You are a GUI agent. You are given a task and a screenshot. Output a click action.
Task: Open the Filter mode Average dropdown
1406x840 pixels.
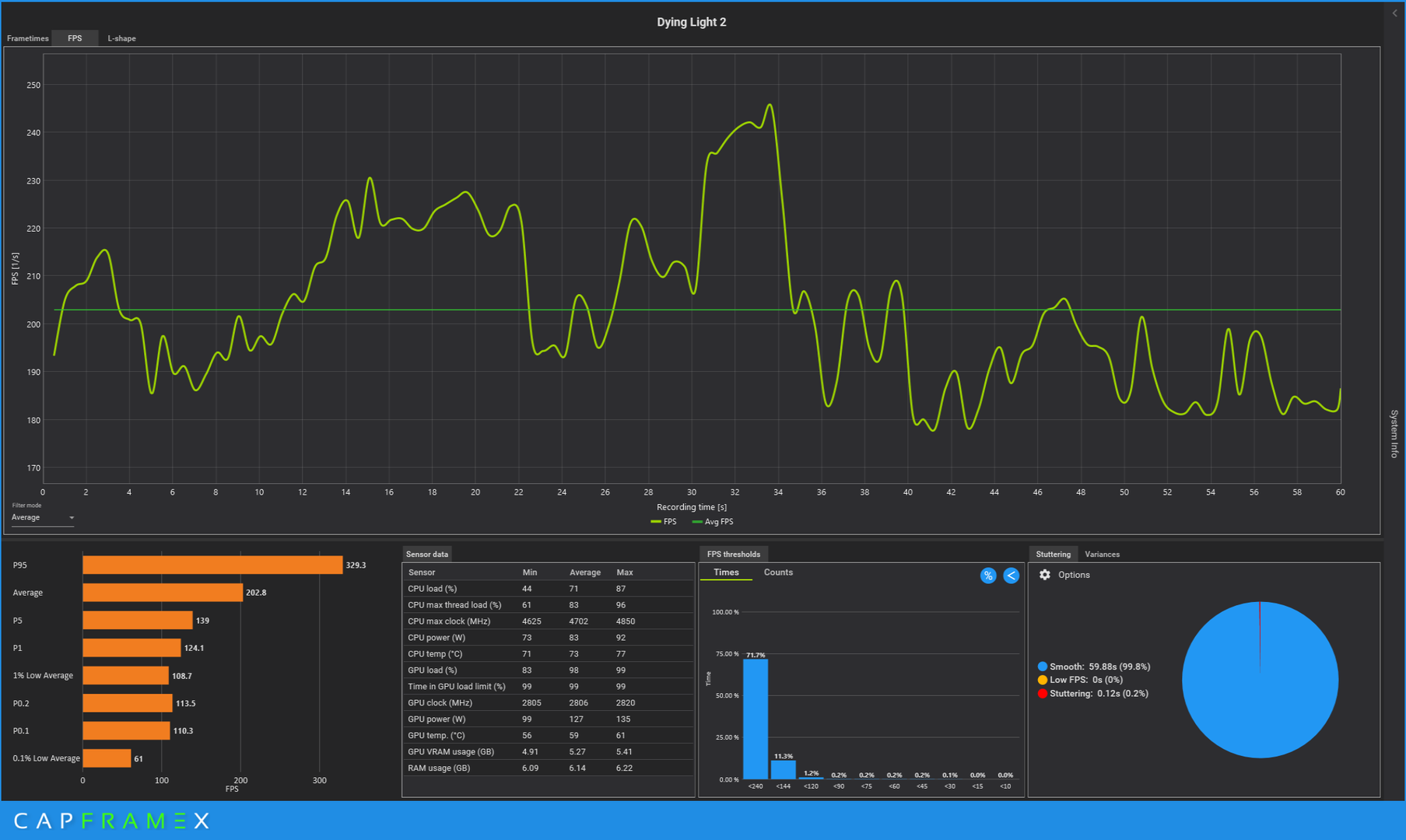pyautogui.click(x=43, y=517)
